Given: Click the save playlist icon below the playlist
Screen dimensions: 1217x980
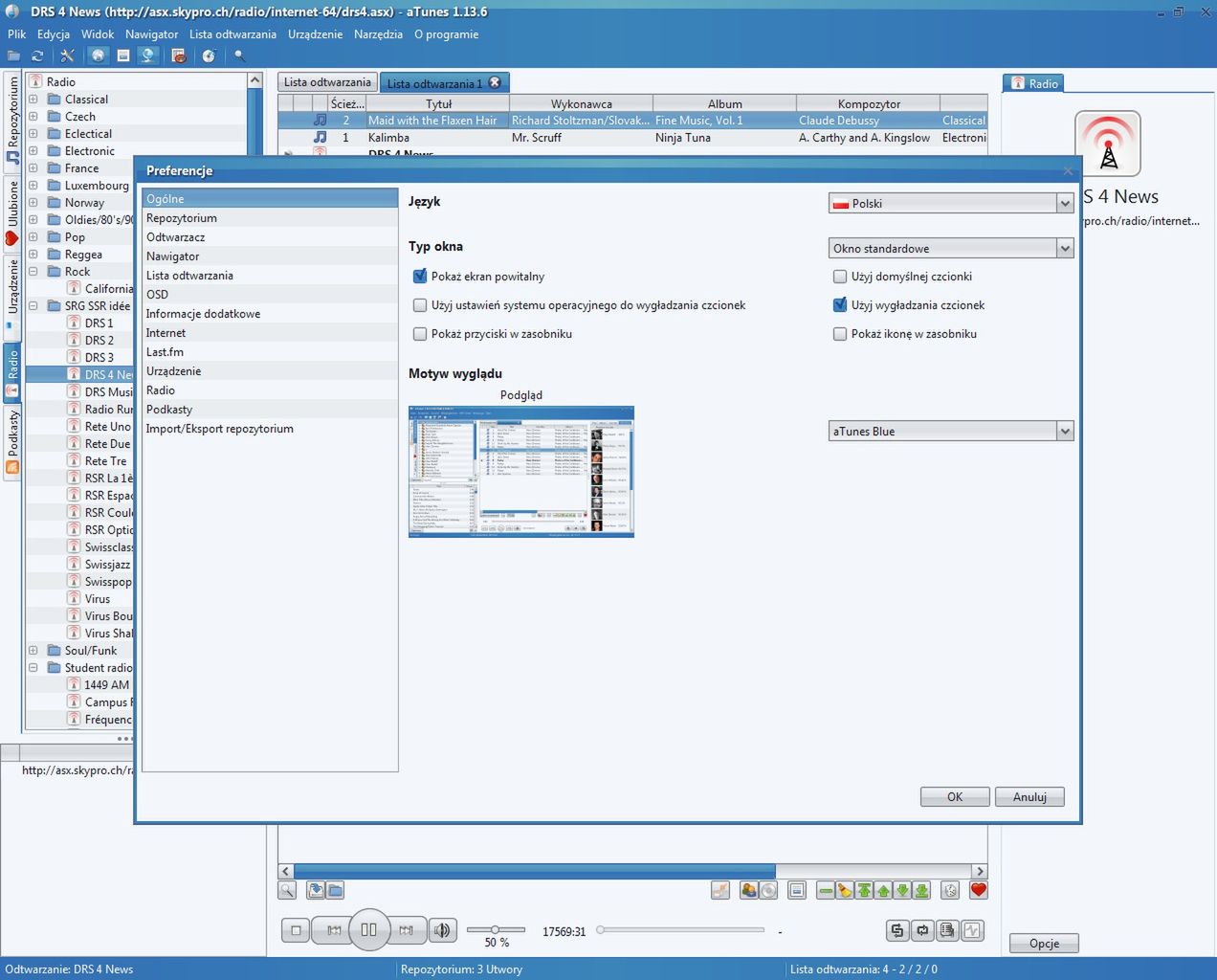Looking at the screenshot, I should pos(316,890).
